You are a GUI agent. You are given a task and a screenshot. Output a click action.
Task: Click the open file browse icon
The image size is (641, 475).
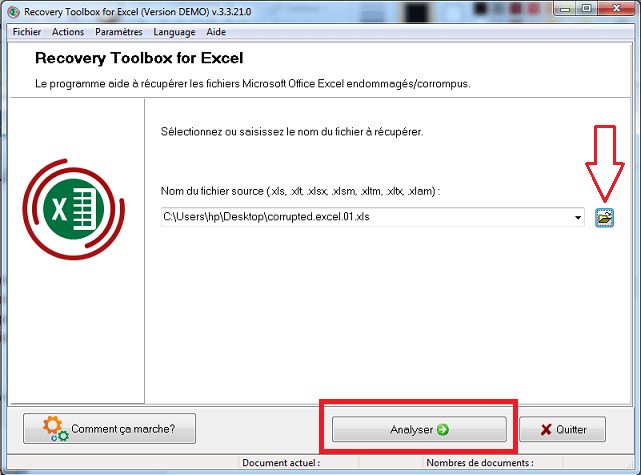pyautogui.click(x=604, y=217)
